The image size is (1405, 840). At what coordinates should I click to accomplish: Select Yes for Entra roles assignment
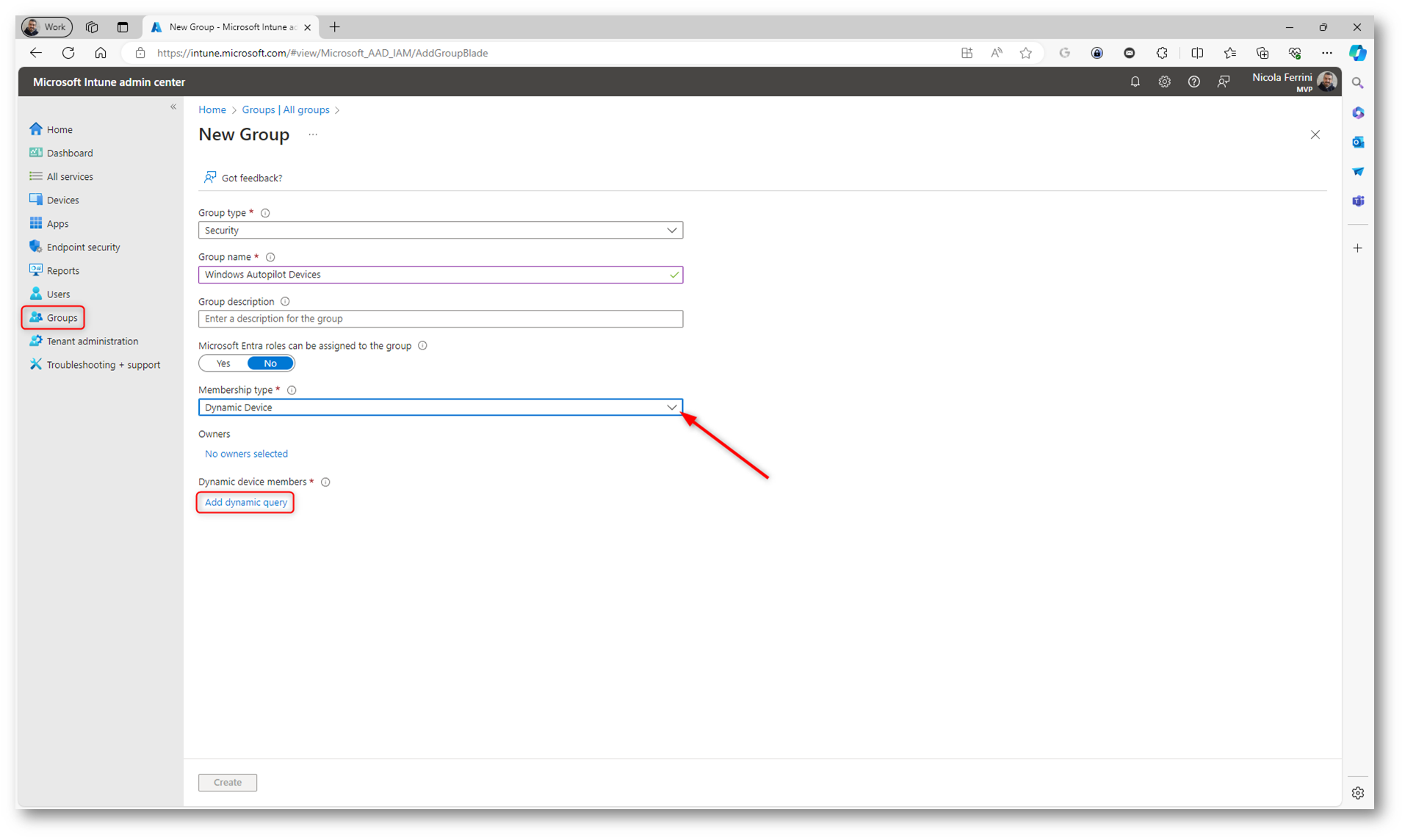coord(223,363)
